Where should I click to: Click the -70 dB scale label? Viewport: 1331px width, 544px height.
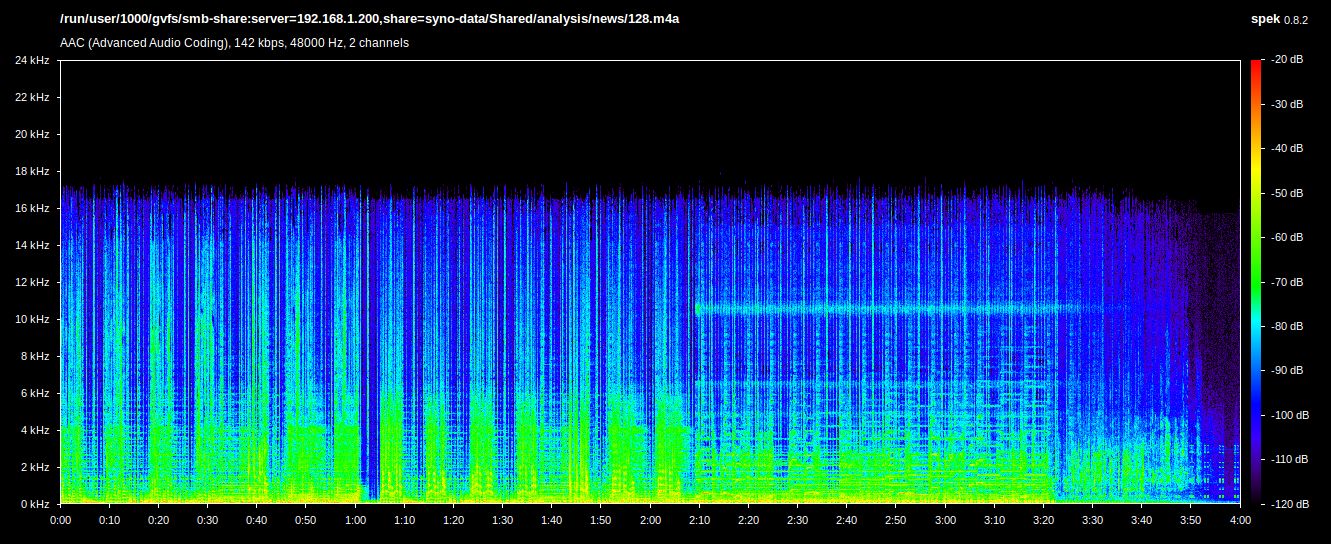1287,282
